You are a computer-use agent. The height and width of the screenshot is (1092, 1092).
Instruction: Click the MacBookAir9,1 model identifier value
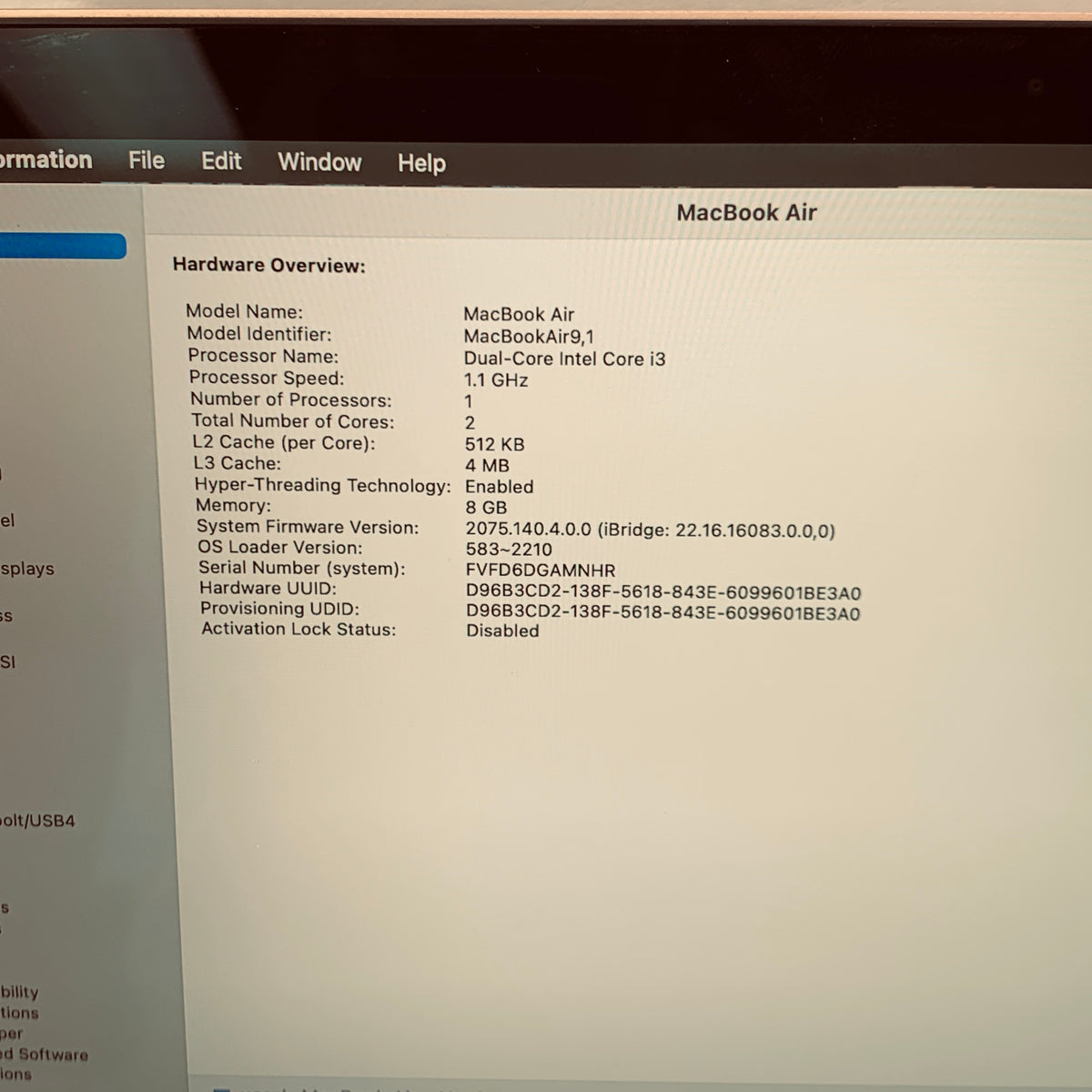529,337
